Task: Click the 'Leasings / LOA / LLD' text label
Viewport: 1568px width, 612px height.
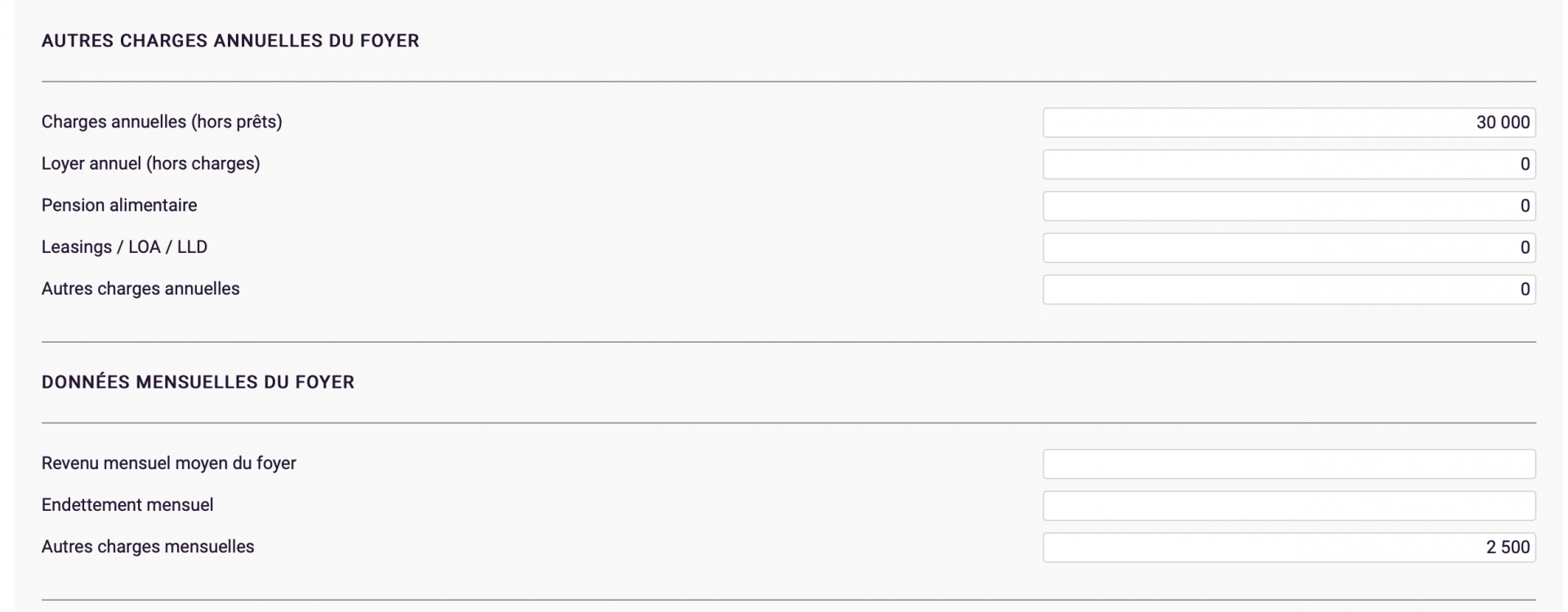Action: point(124,246)
